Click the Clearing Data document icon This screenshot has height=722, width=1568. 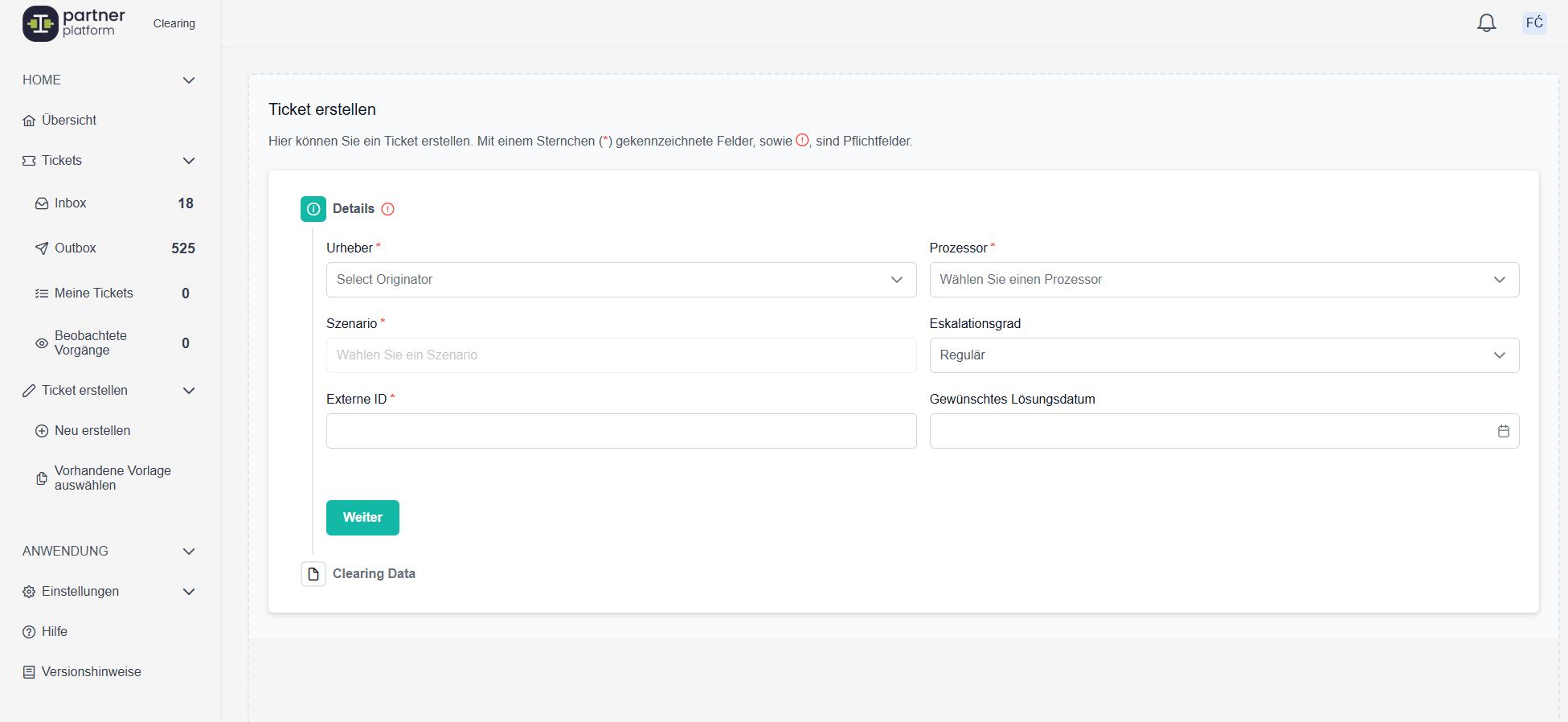[x=313, y=574]
